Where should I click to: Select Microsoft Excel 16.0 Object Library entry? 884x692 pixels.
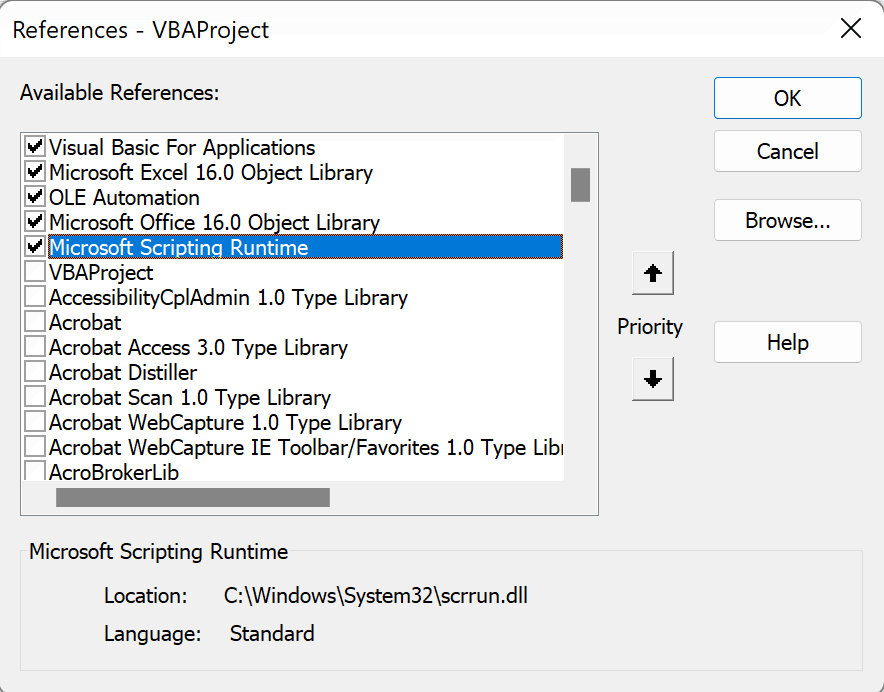pos(211,173)
